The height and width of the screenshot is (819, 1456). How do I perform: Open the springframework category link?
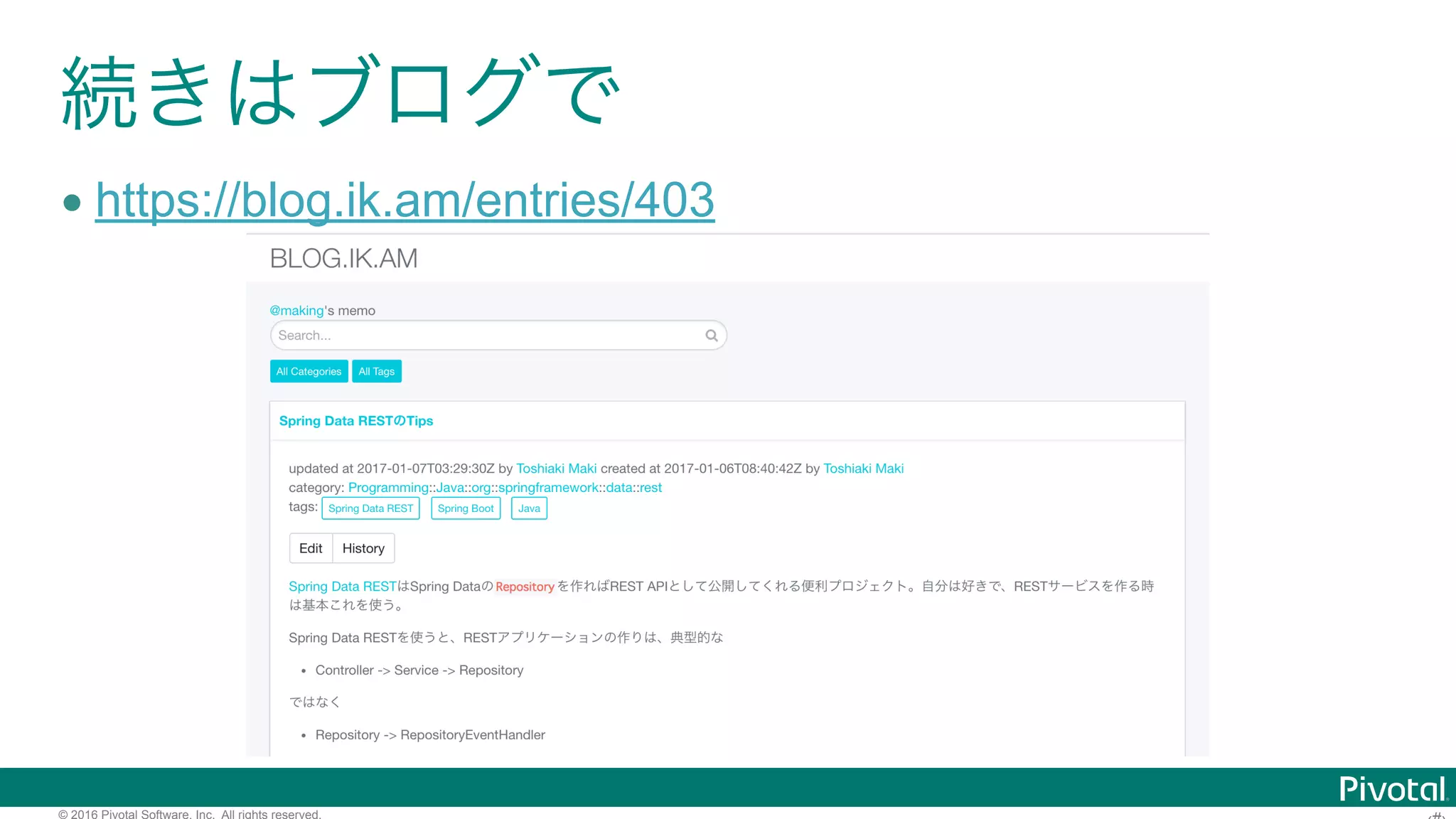pos(548,488)
